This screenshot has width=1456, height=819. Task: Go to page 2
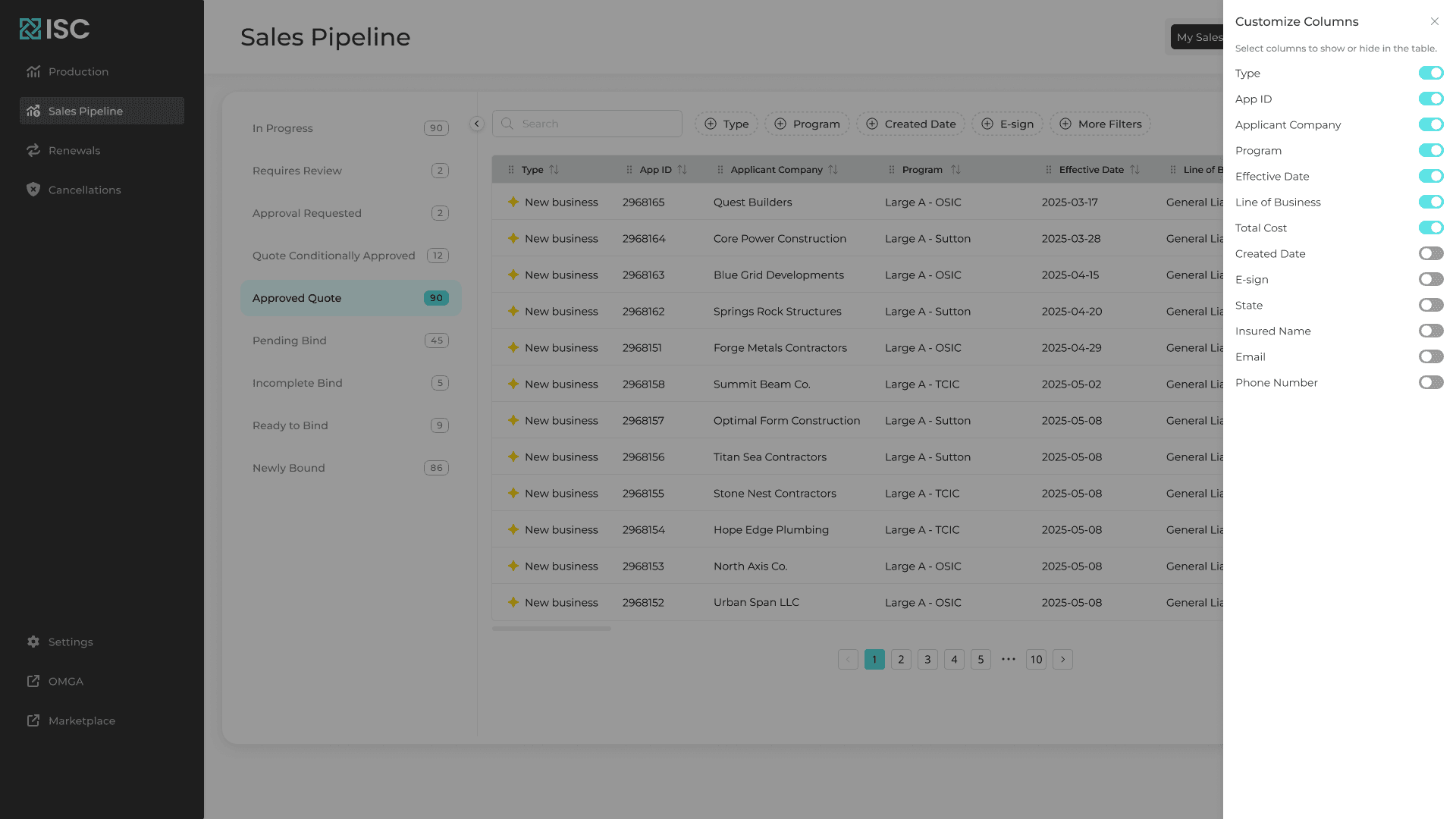901,659
